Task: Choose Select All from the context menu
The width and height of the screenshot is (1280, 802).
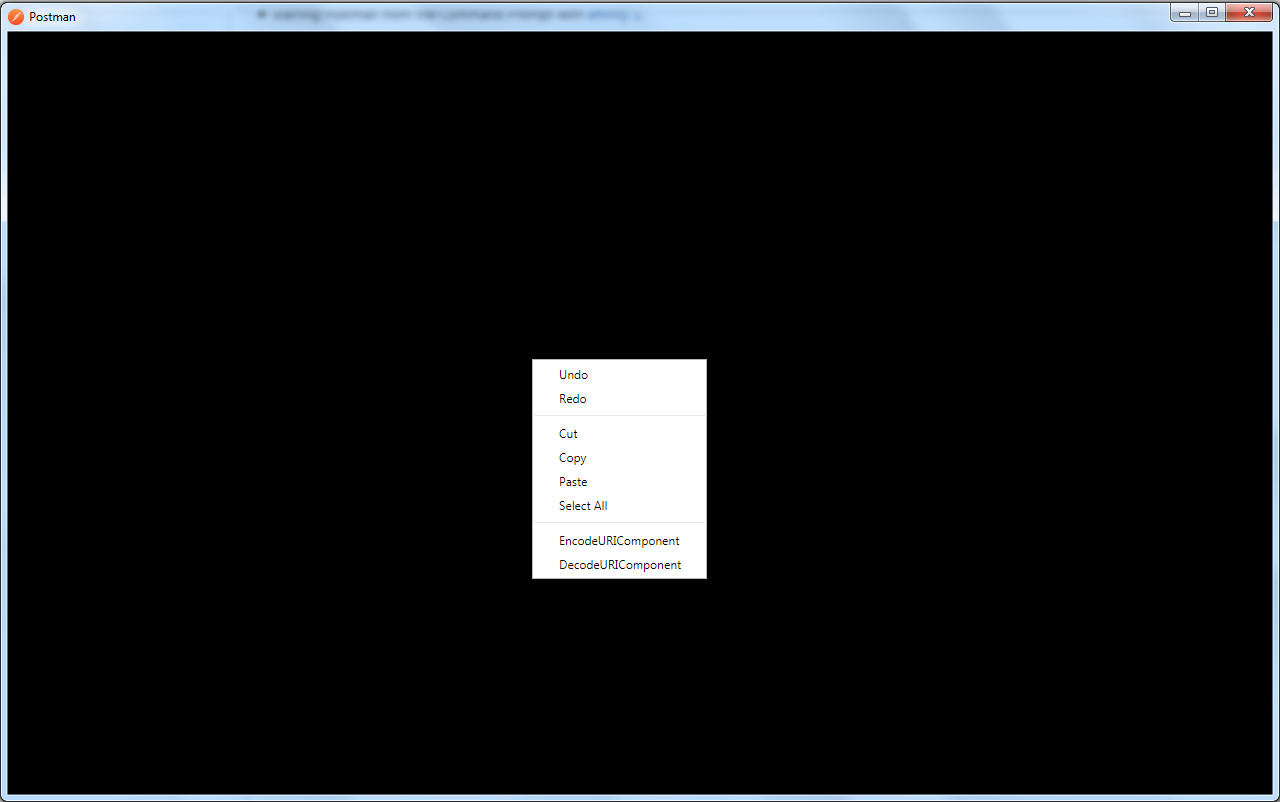Action: (x=583, y=505)
